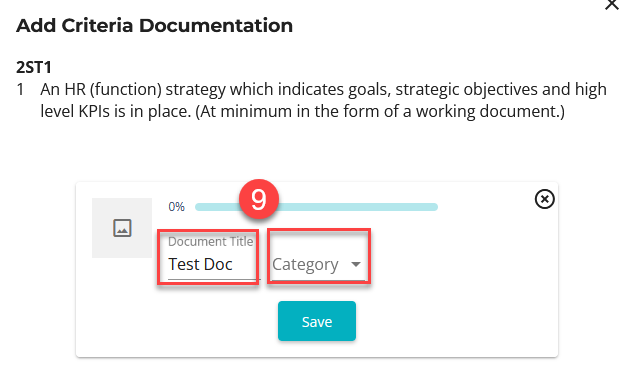
Task: Remove the upload with the circled X icon
Action: [544, 199]
